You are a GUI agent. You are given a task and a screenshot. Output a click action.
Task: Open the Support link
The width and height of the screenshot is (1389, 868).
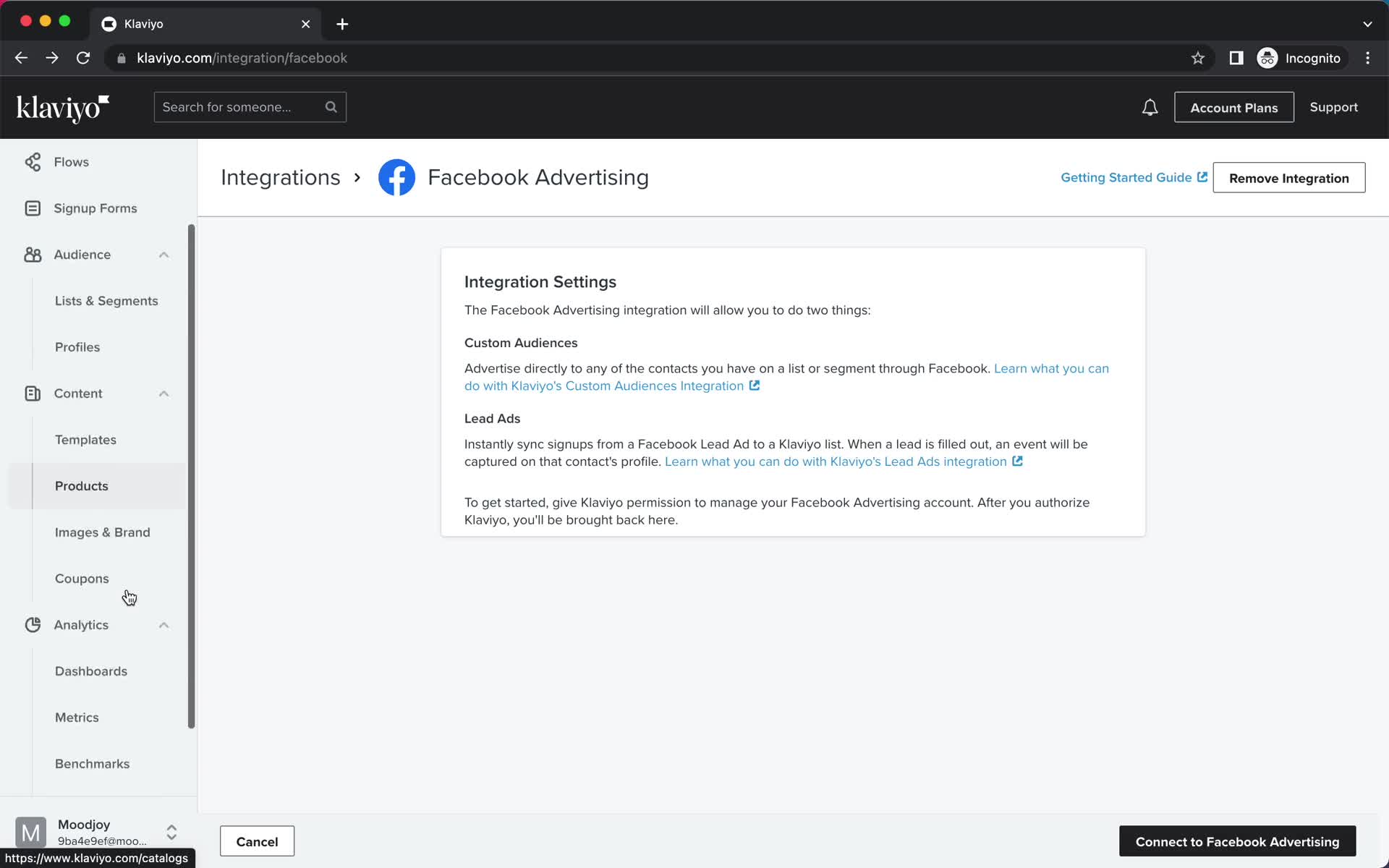click(1333, 107)
